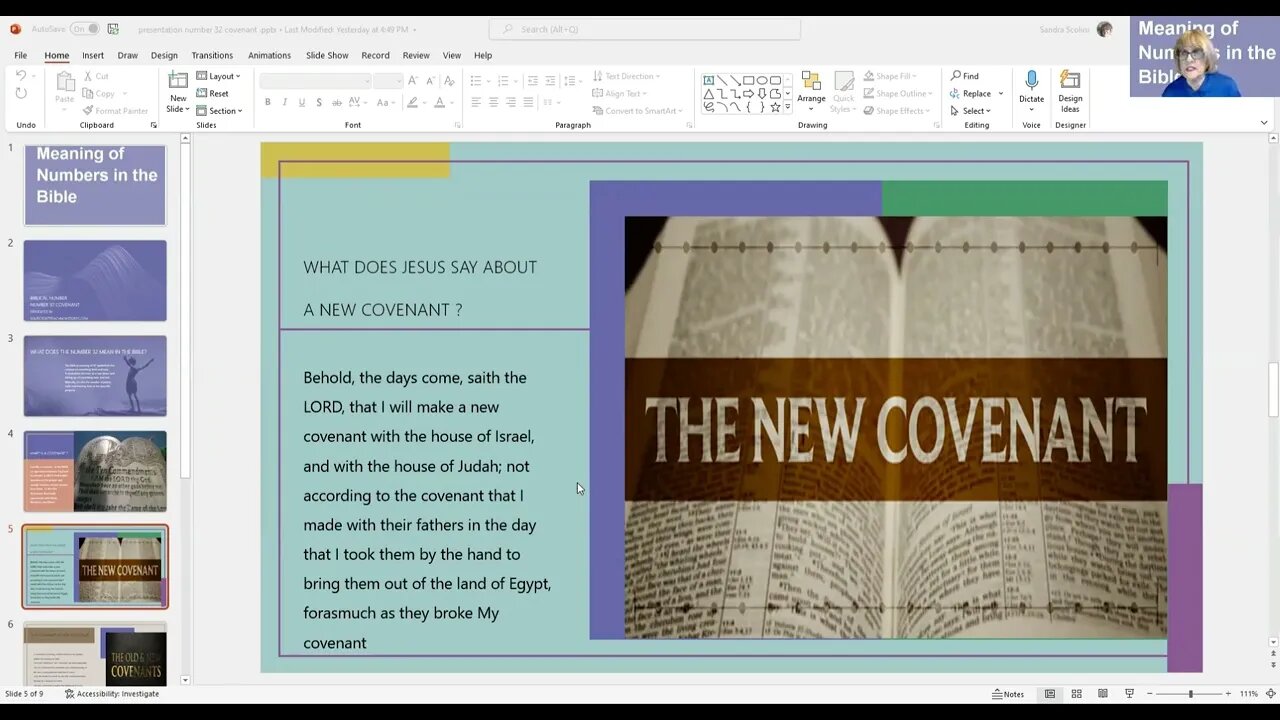The width and height of the screenshot is (1280, 720).
Task: Click the Format Painter brush
Action: (88, 111)
